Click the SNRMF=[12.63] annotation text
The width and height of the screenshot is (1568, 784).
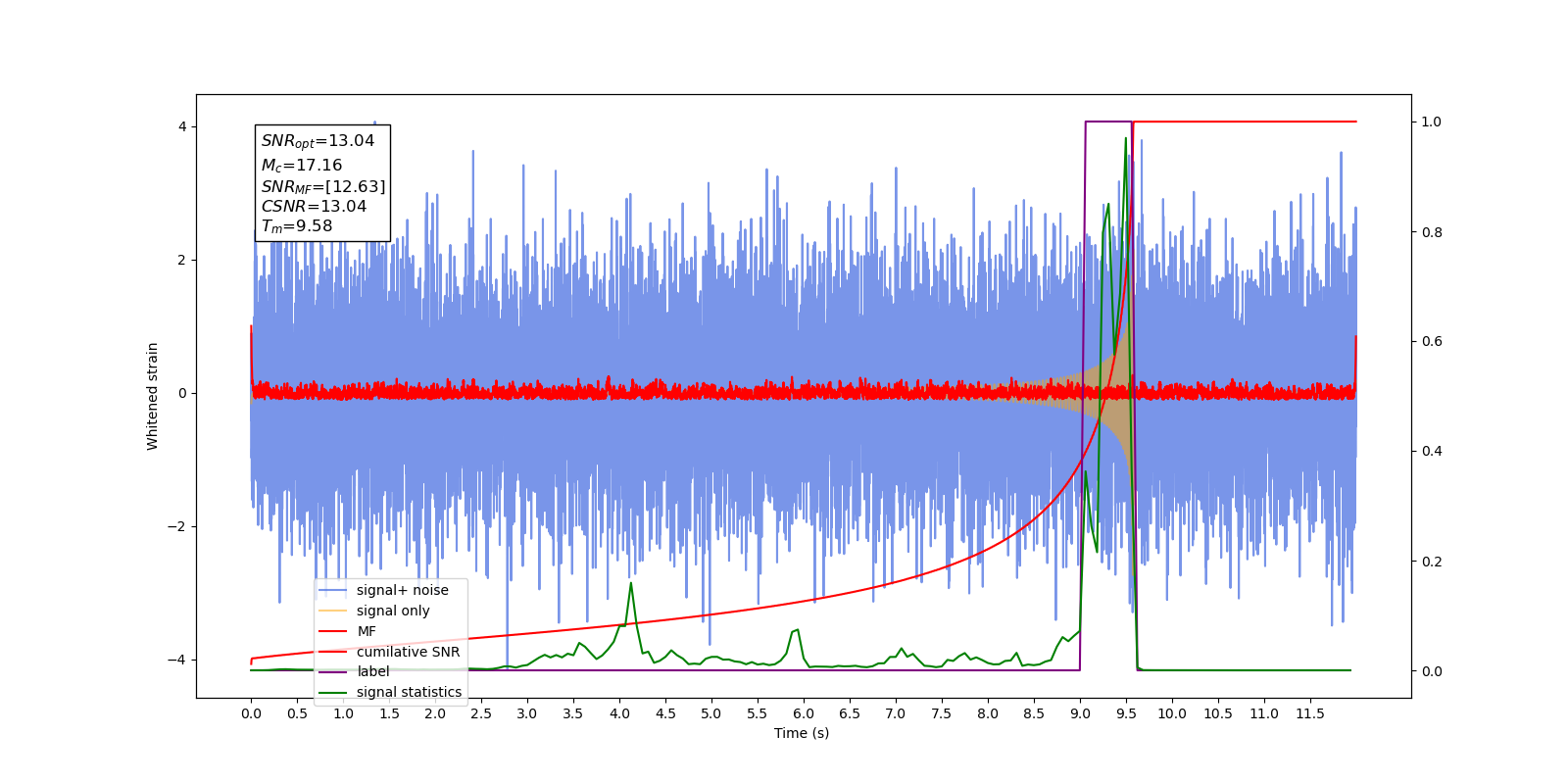[x=323, y=187]
